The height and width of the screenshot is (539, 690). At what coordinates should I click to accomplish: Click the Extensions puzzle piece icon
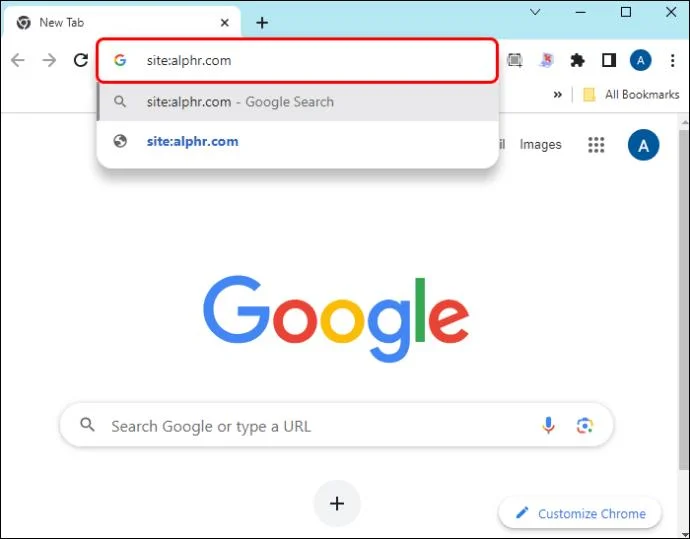(x=577, y=61)
